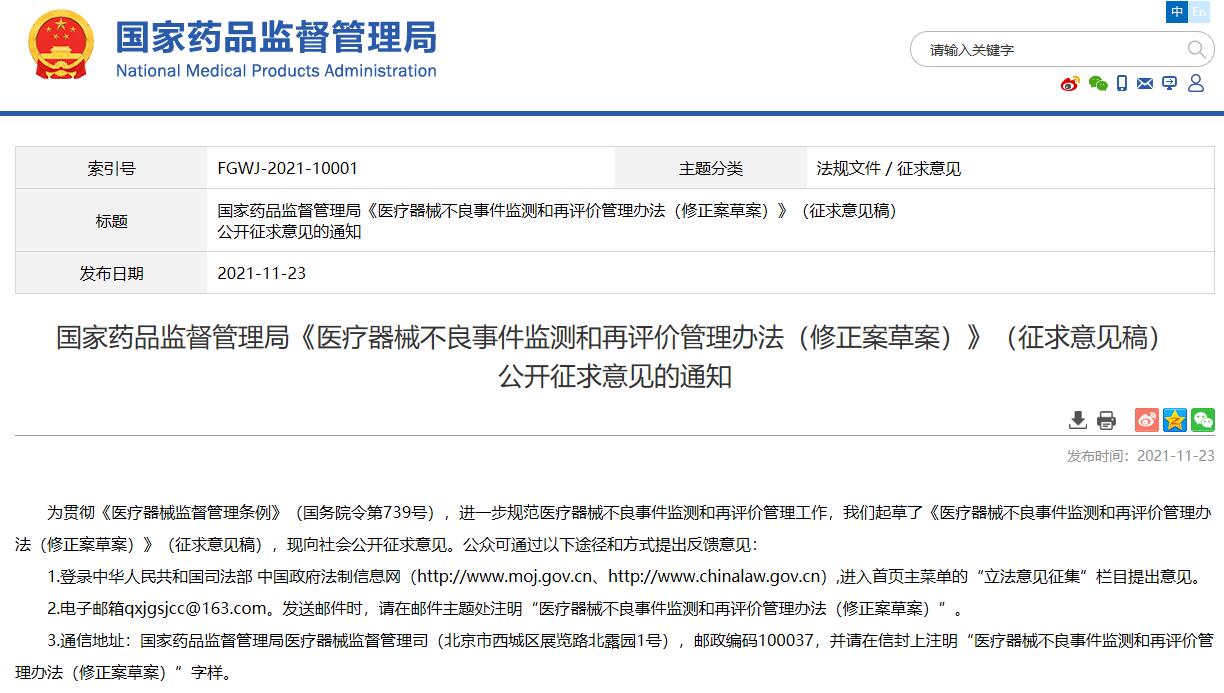This screenshot has width=1224, height=693.
Task: Download the notice via download icon
Action: point(1077,420)
